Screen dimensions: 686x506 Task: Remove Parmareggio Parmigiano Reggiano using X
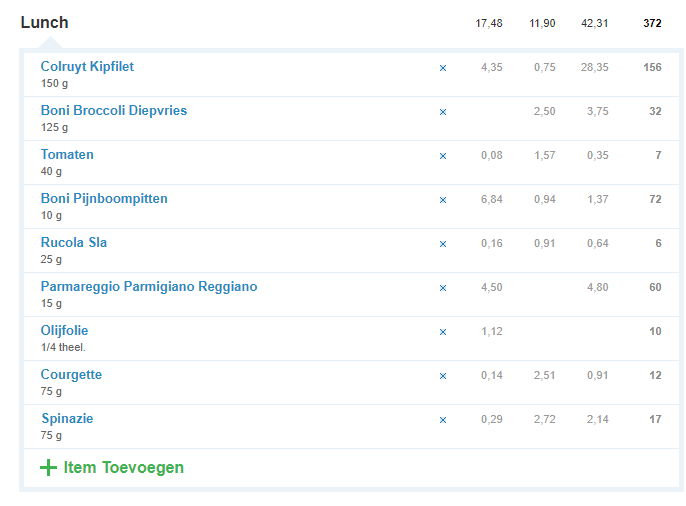coord(443,288)
